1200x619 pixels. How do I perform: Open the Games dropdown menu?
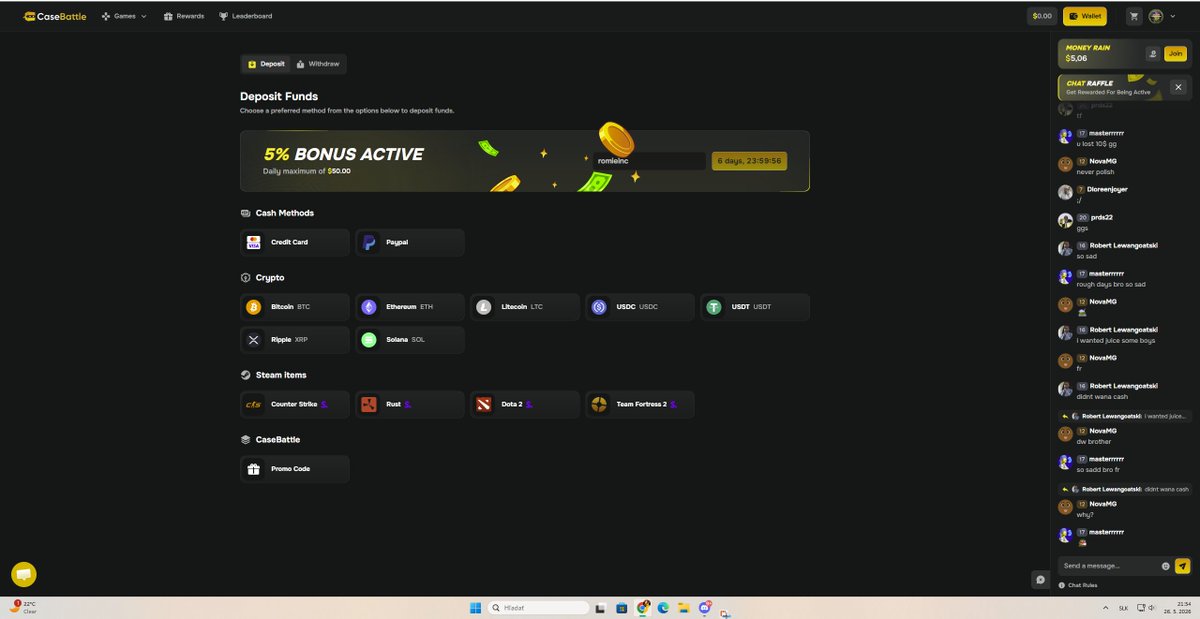(x=124, y=16)
